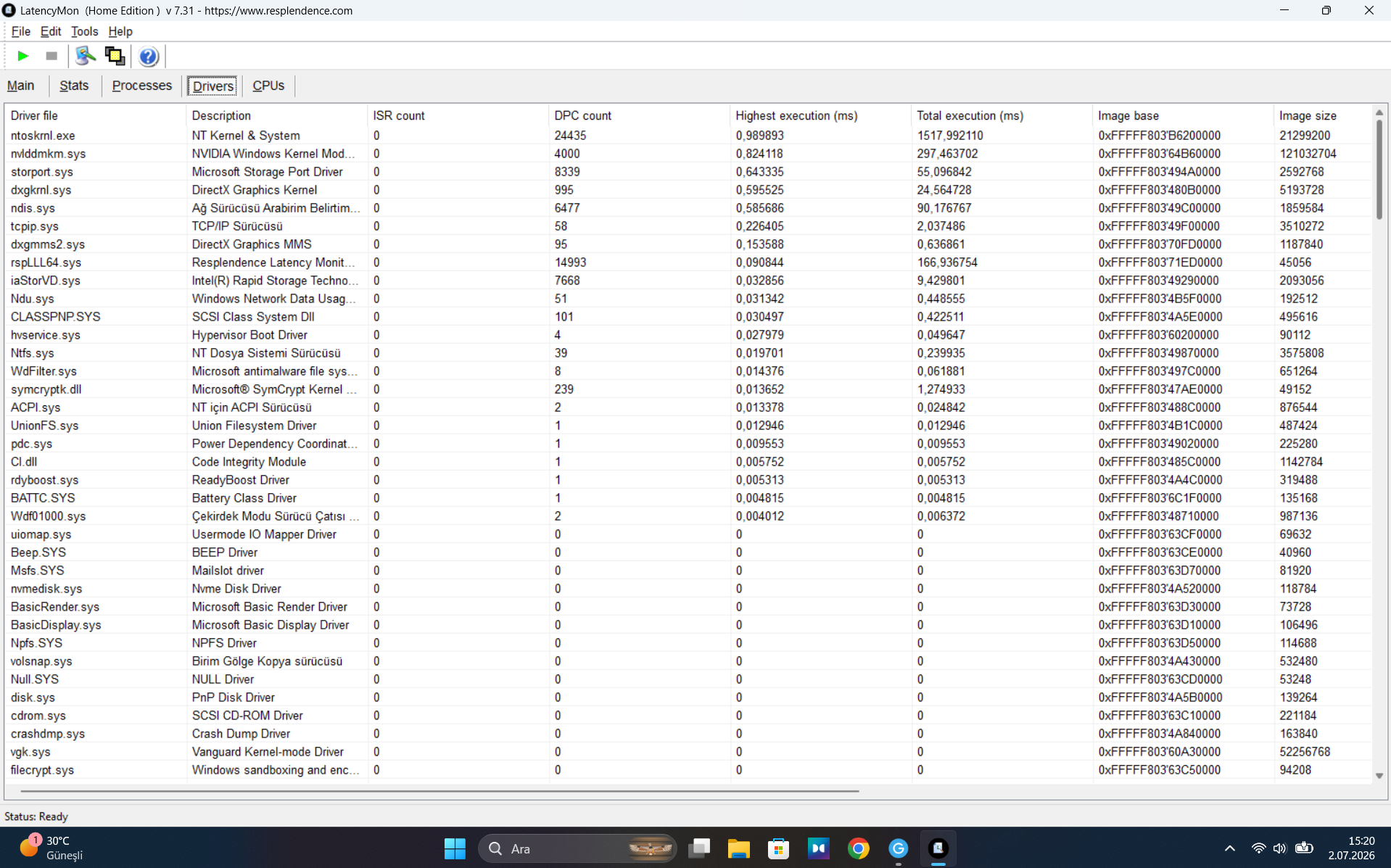Click the grey stop monitoring icon
The height and width of the screenshot is (868, 1391).
pos(51,56)
